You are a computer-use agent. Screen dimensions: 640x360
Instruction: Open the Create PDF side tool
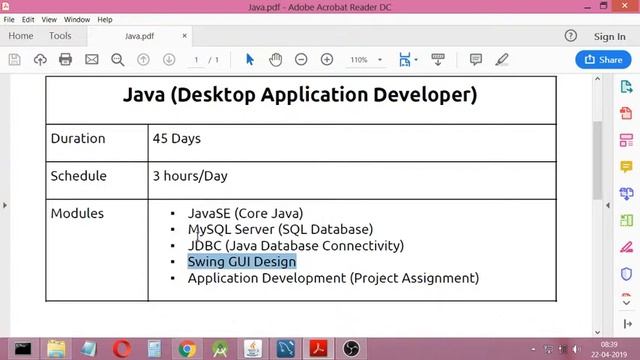tap(626, 113)
